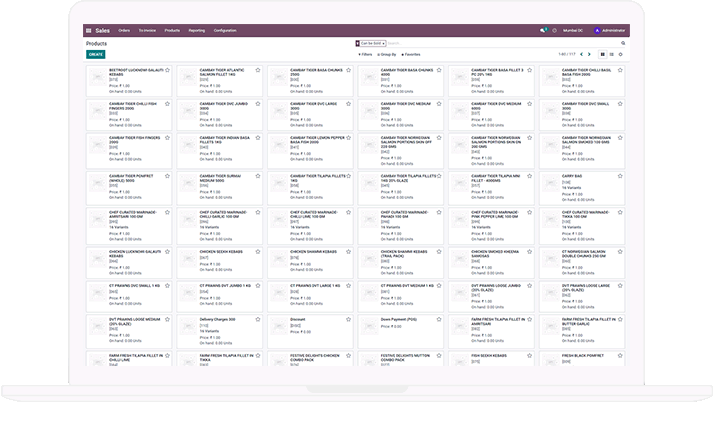This screenshot has height=430, width=715.
Task: Favorite Chef Curated Marinade Tikka star
Action: 620,212
